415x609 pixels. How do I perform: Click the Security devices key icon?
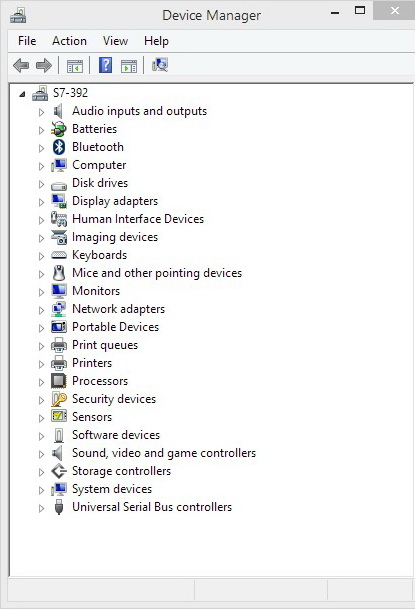click(x=59, y=399)
